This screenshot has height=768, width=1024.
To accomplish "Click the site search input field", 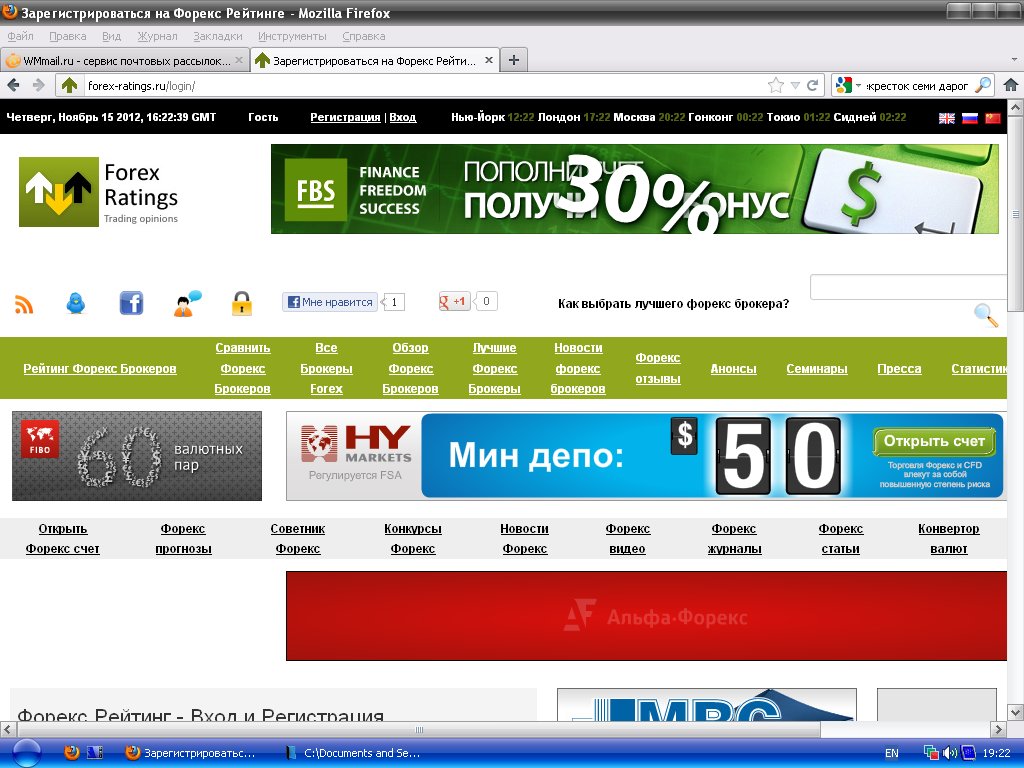I will pos(908,287).
